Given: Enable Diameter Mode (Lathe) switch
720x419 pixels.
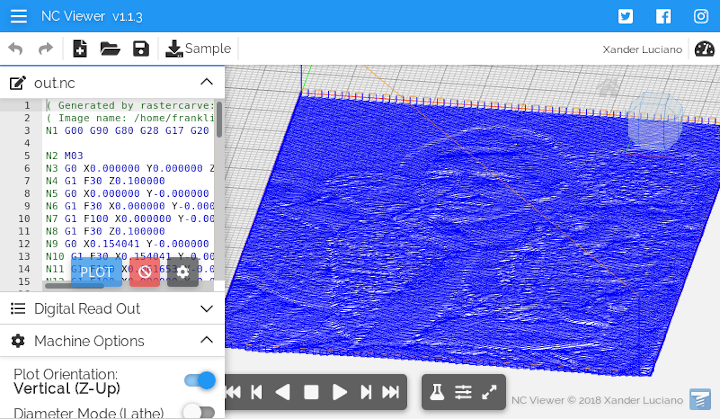Looking at the screenshot, I should 200,412.
